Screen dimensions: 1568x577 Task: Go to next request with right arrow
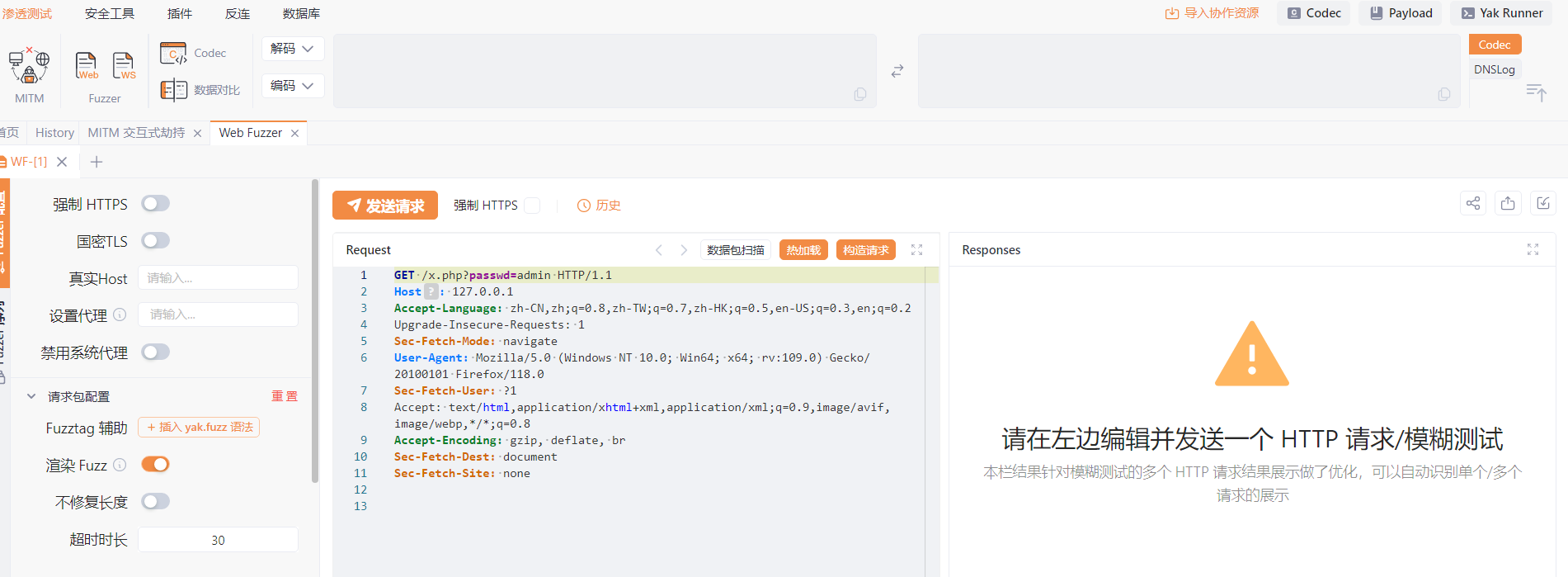coord(684,250)
